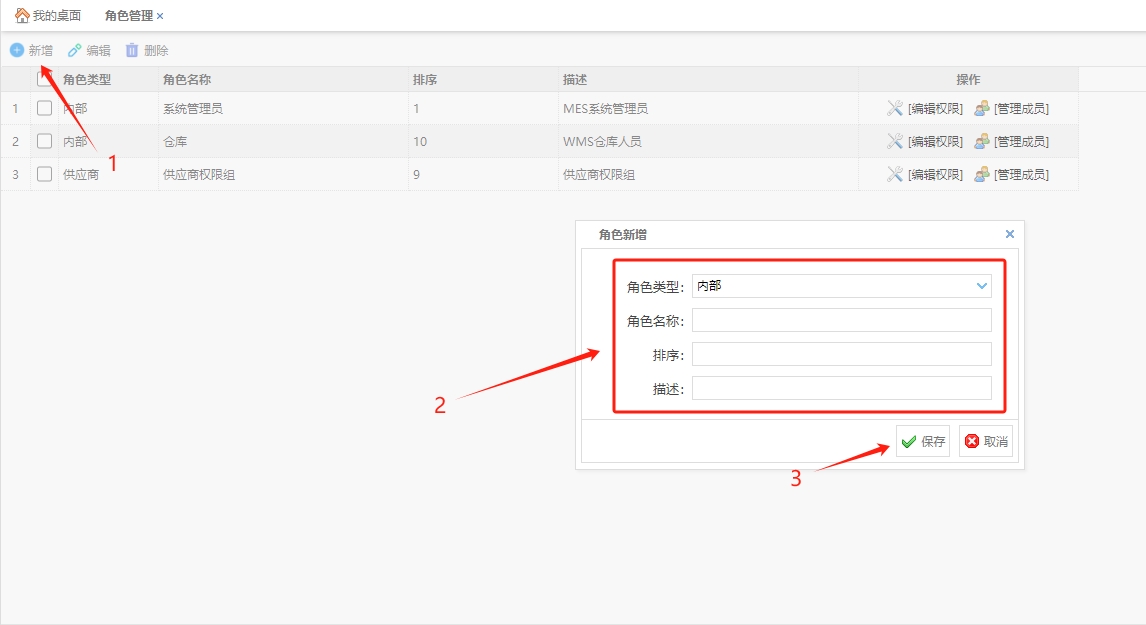Focus the 角色名称 input field
The image size is (1146, 625).
coord(841,320)
